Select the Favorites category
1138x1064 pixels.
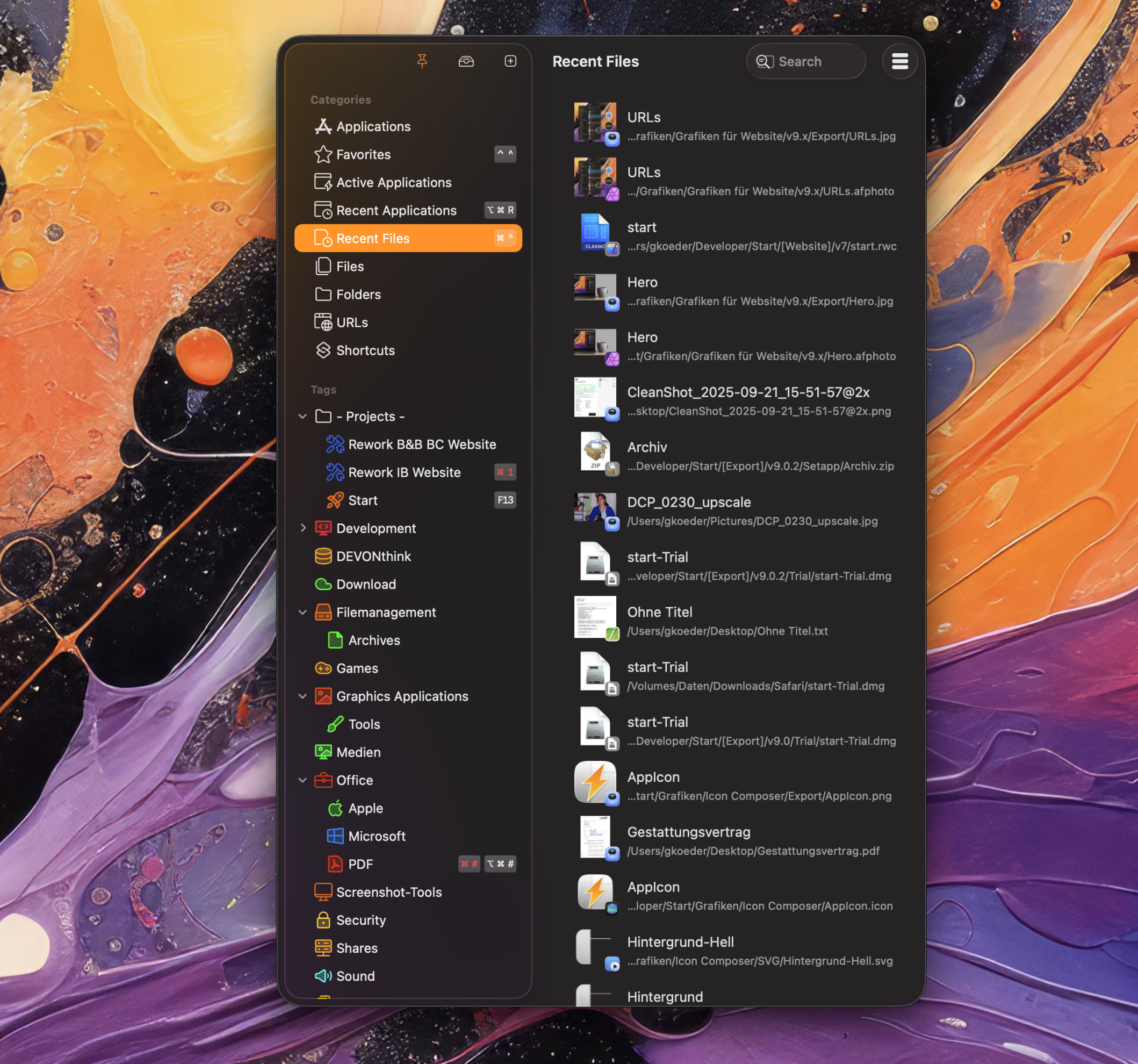click(363, 154)
